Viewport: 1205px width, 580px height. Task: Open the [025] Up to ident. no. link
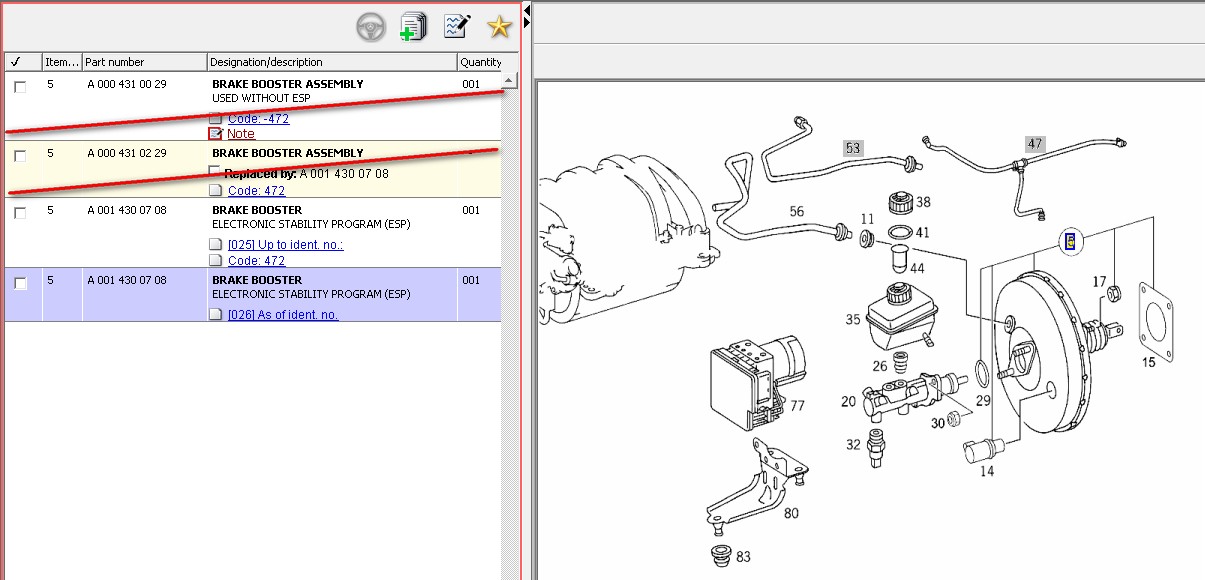(286, 245)
